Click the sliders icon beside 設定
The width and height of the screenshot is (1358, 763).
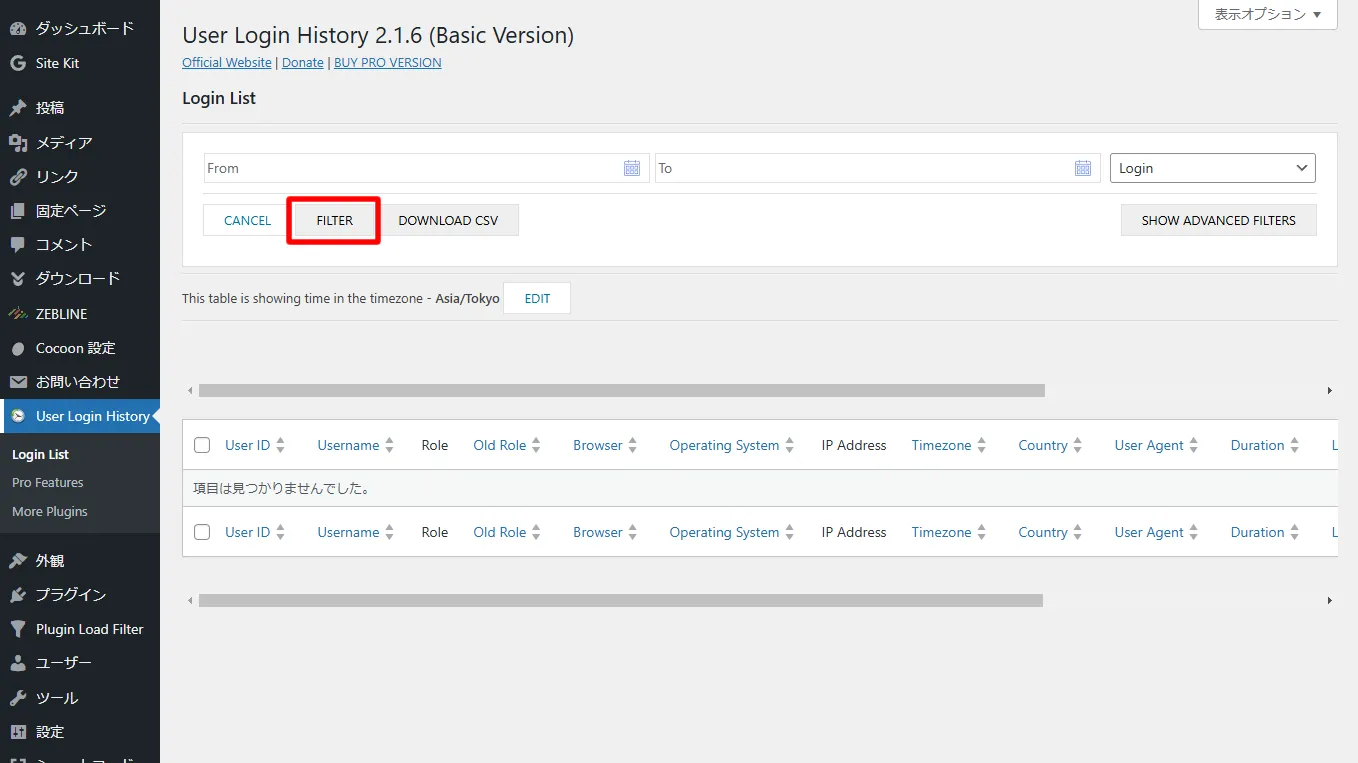[x=17, y=732]
